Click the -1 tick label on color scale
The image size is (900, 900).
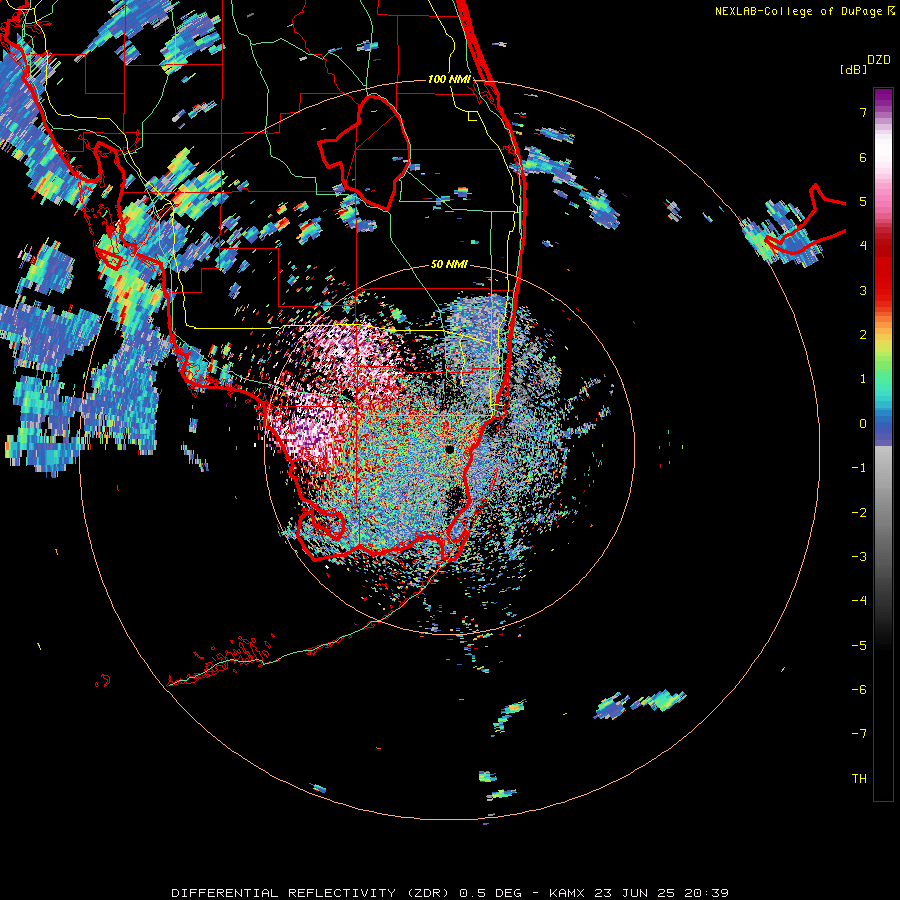859,468
